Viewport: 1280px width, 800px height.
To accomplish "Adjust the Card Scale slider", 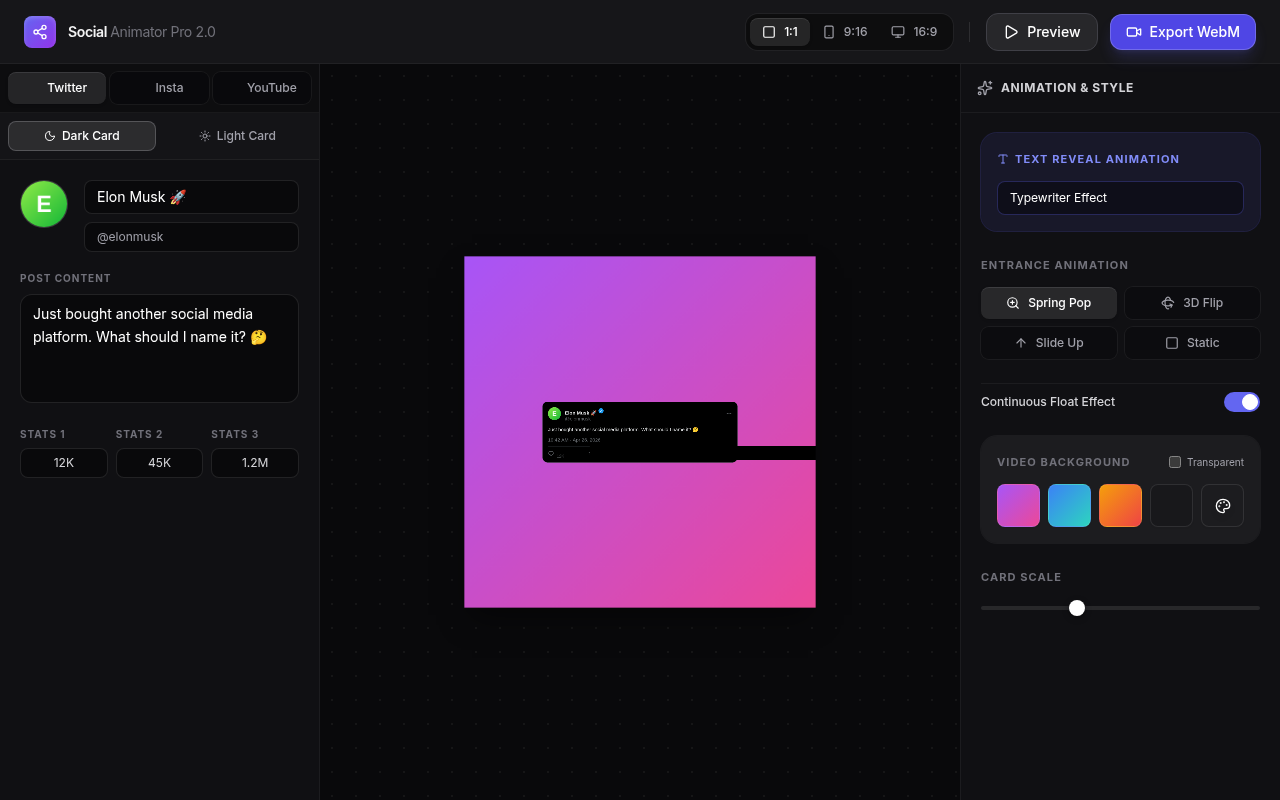I will click(1076, 607).
